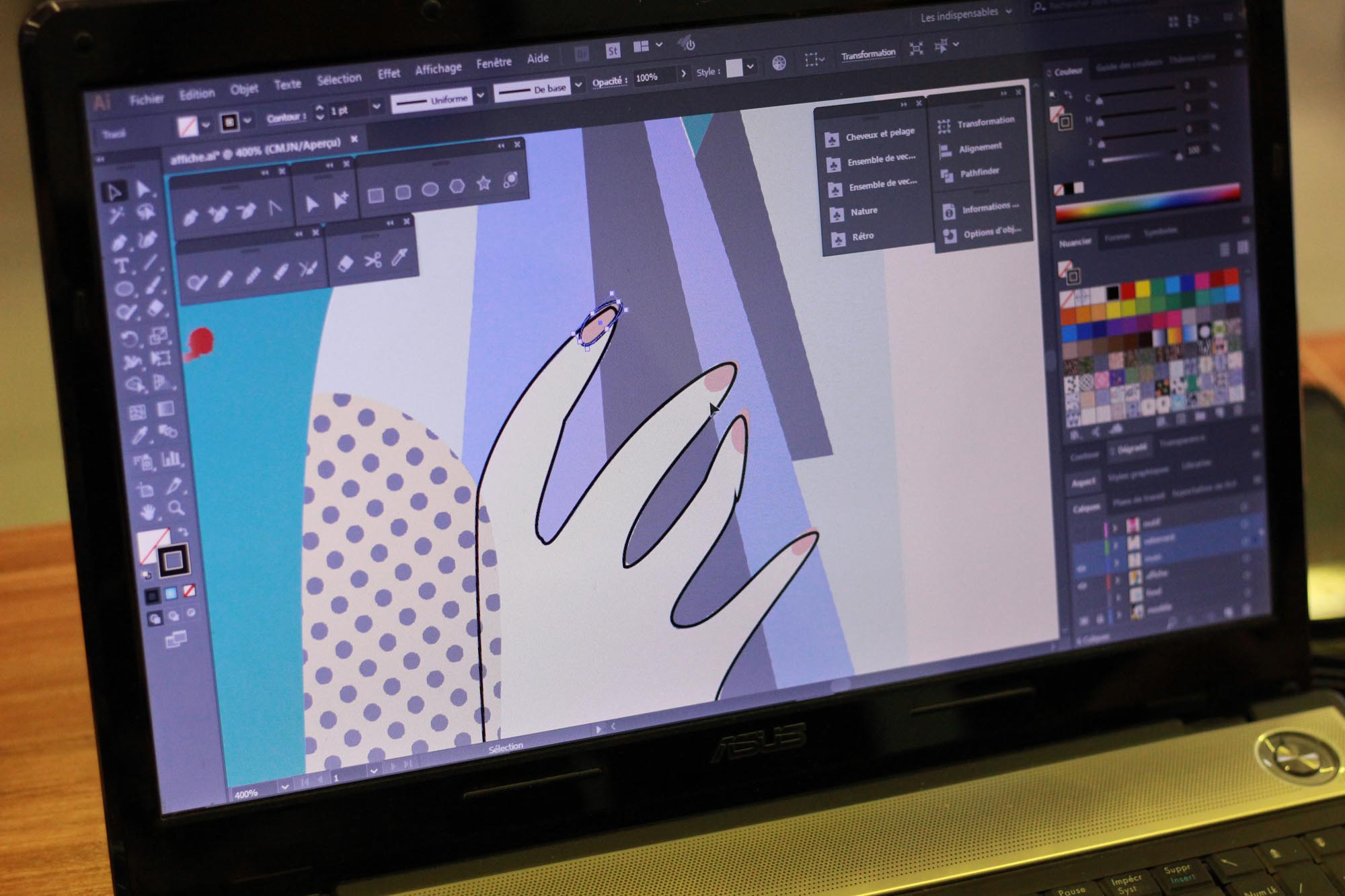Select Add Anchor Point tool in pen panel

pyautogui.click(x=217, y=214)
